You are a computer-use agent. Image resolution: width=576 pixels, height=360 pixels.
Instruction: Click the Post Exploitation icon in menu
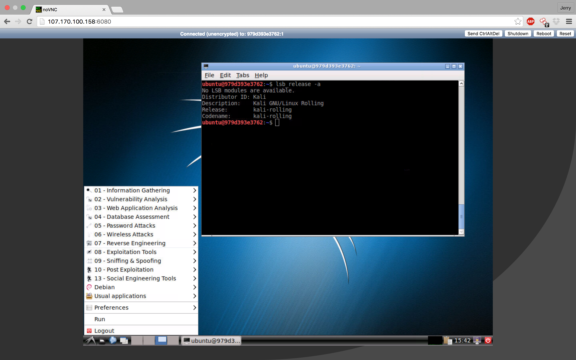click(89, 270)
